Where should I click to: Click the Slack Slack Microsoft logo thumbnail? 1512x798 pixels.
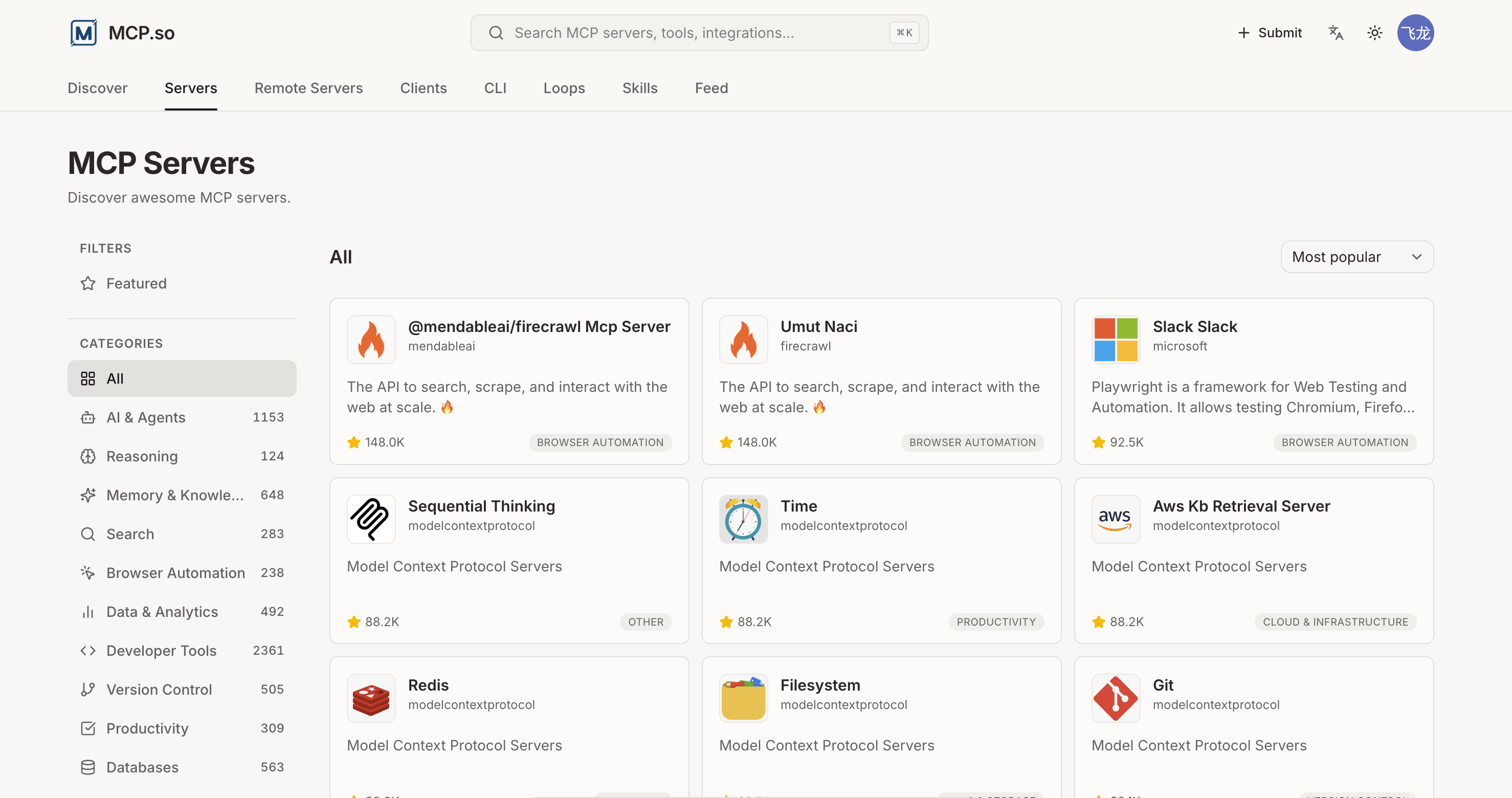(x=1116, y=339)
